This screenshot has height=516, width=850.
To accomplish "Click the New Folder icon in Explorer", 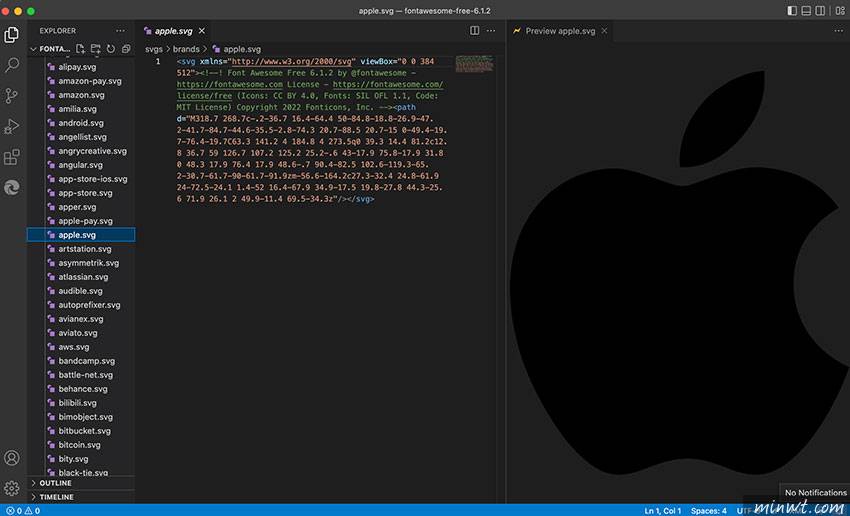I will click(x=95, y=48).
